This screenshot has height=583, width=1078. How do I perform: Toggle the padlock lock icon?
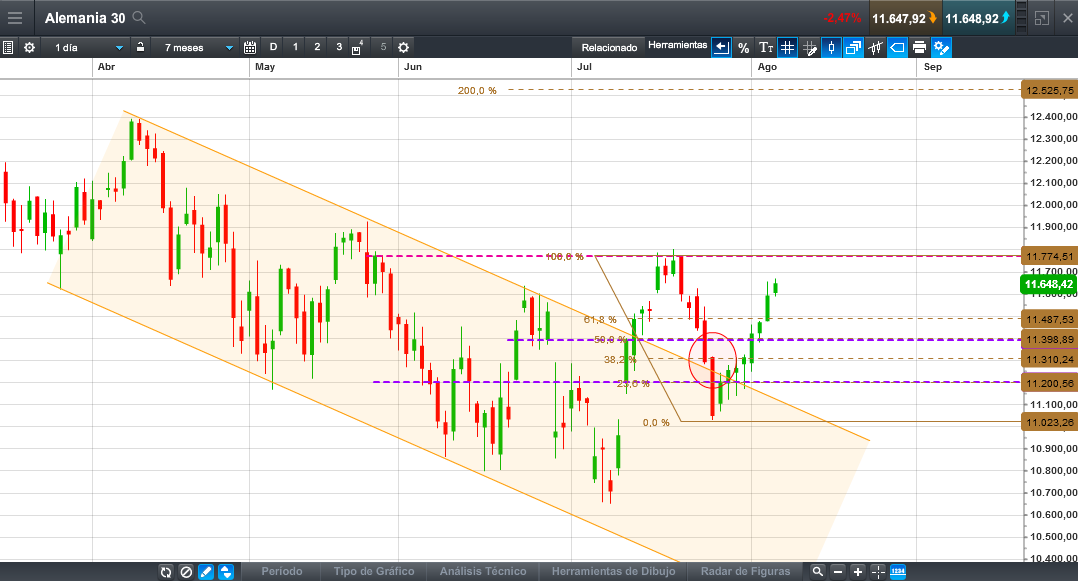[140, 47]
